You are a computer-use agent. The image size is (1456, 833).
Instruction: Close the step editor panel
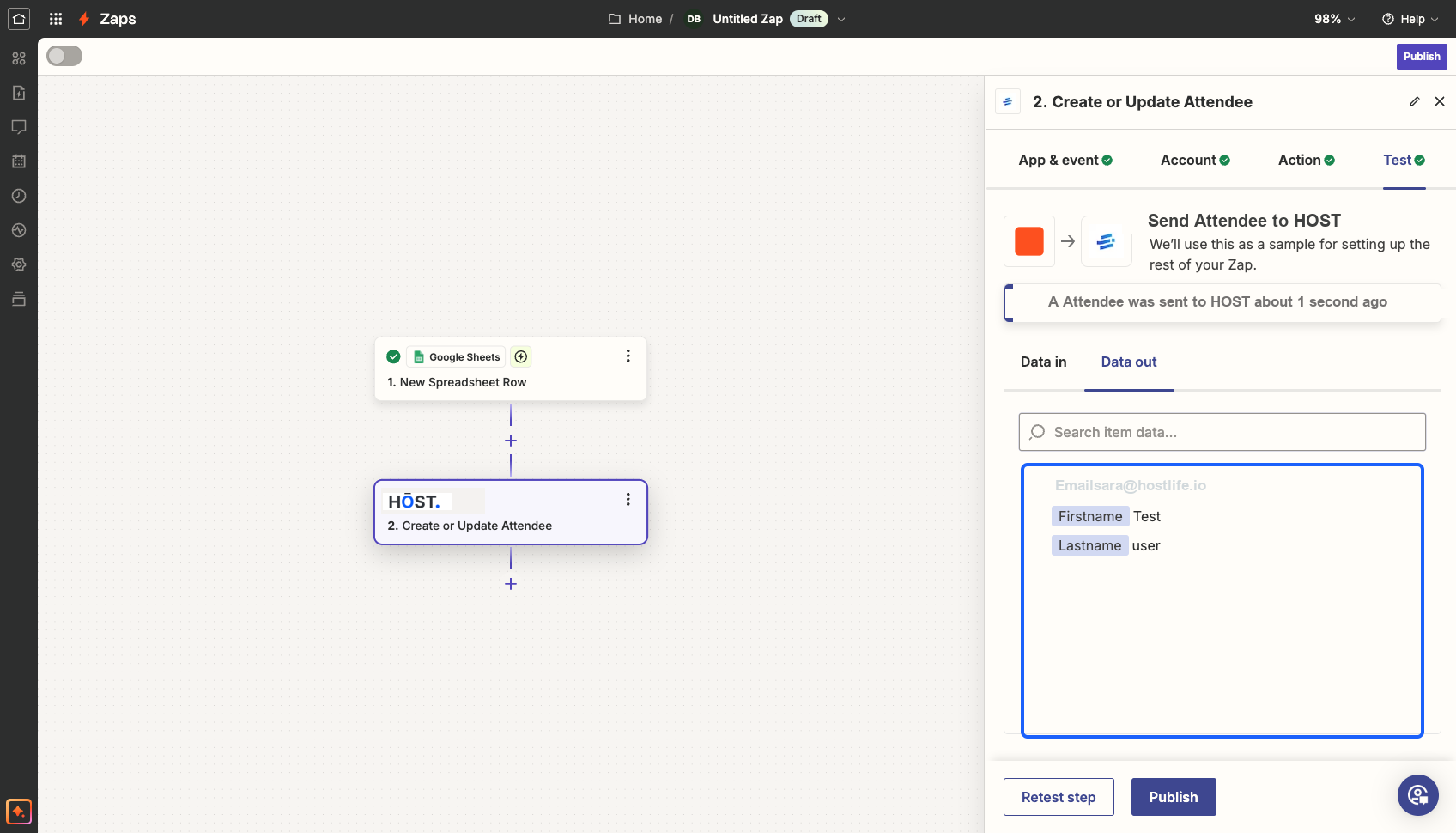(1440, 101)
